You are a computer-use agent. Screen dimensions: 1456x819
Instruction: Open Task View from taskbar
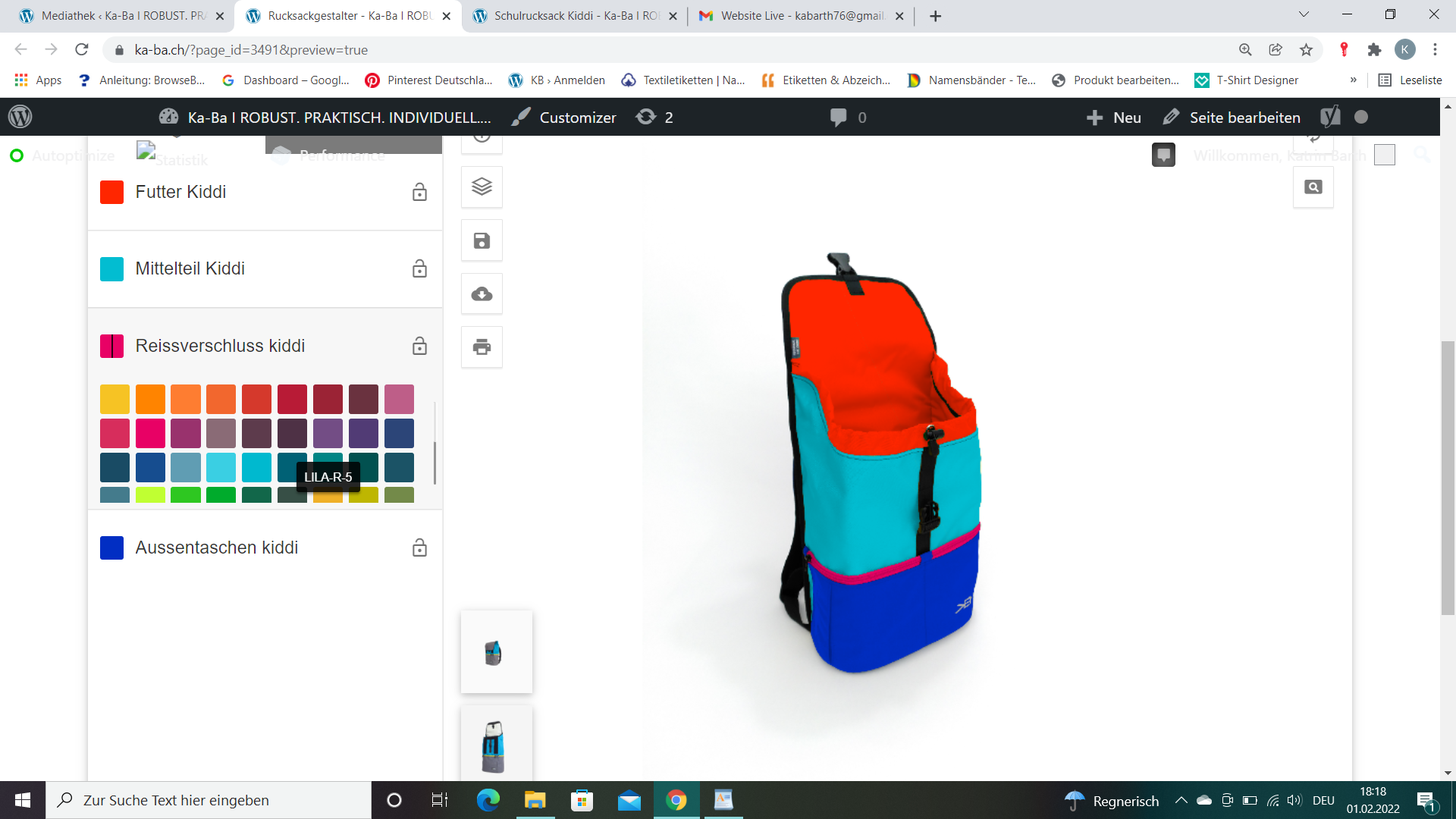coord(439,800)
